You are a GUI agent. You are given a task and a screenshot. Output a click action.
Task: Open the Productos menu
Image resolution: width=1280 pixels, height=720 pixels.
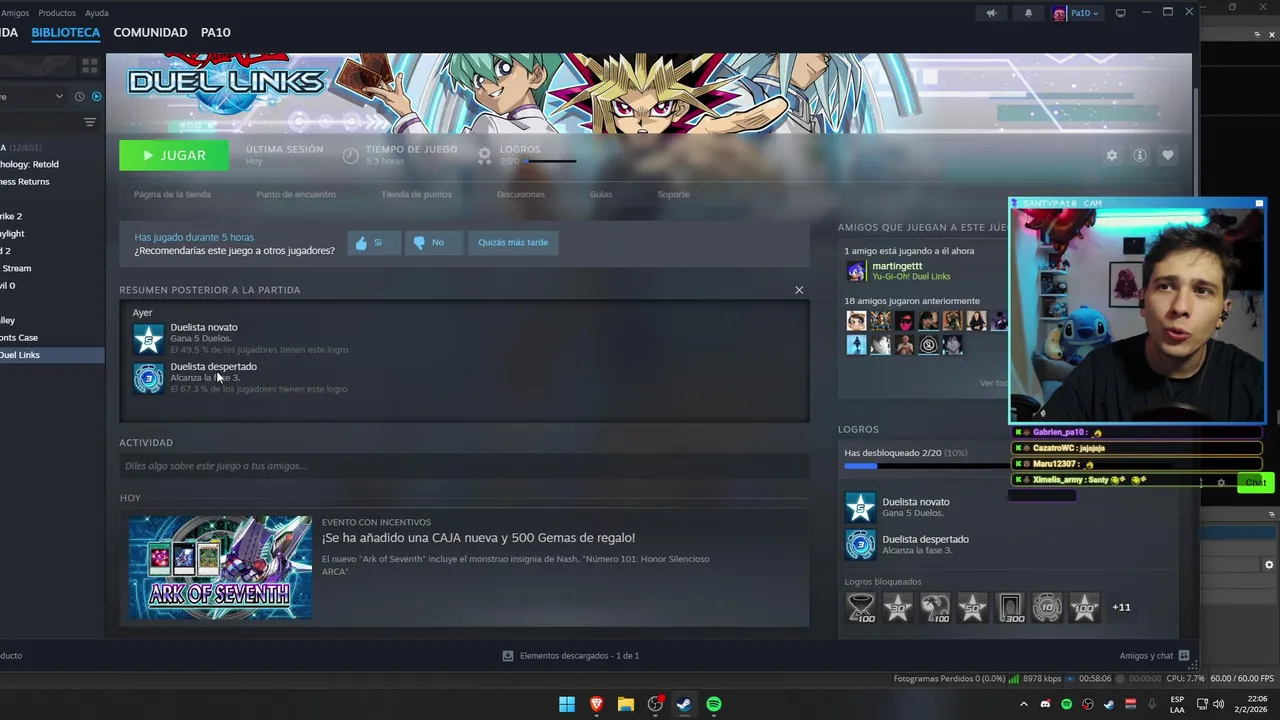[x=56, y=13]
